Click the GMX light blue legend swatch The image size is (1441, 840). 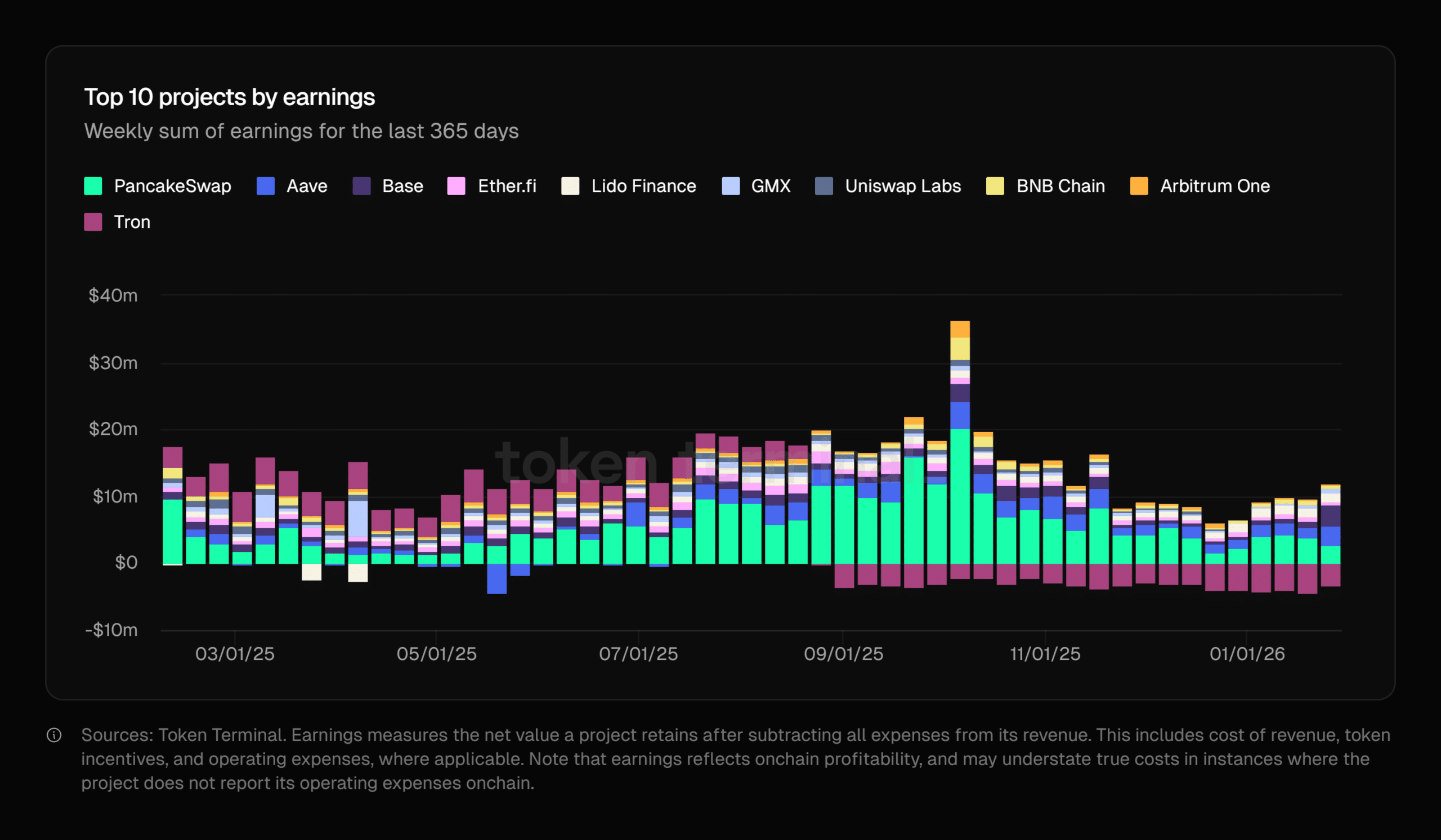pos(731,186)
